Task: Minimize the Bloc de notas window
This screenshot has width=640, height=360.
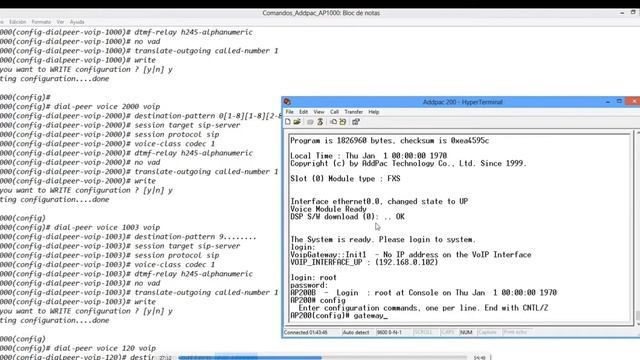Action: (x=622, y=13)
